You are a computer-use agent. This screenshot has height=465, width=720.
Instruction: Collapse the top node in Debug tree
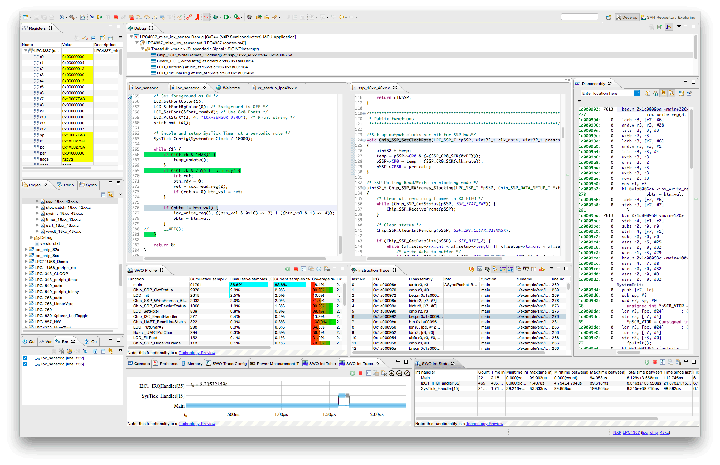(130, 36)
